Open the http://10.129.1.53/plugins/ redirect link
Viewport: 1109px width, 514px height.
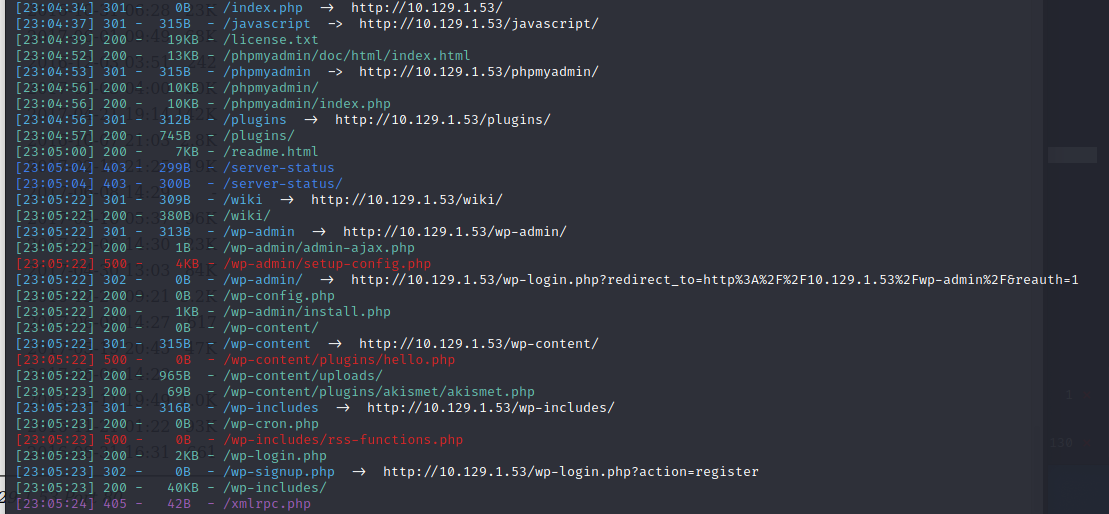(442, 119)
